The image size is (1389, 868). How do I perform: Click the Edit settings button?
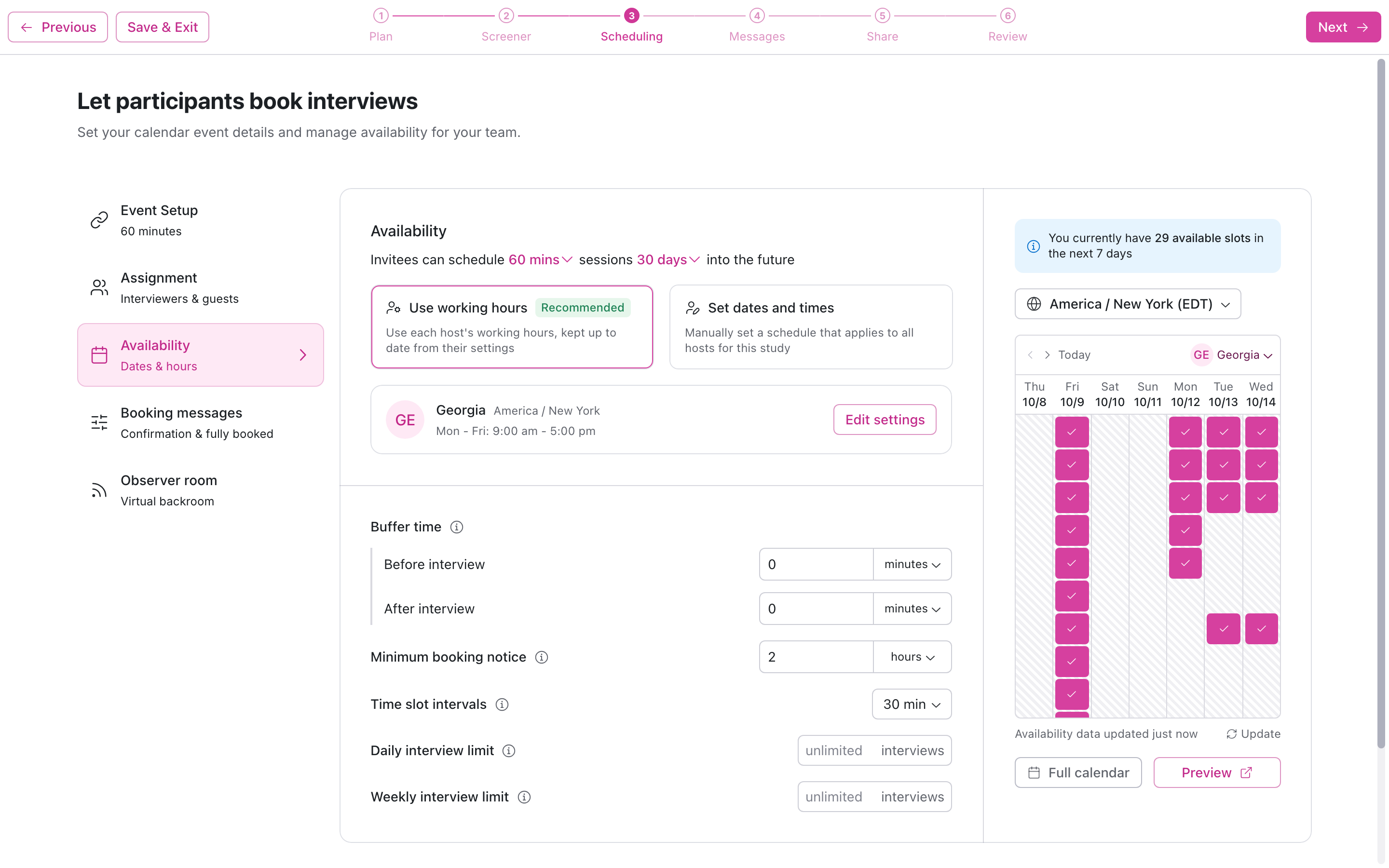coord(885,420)
